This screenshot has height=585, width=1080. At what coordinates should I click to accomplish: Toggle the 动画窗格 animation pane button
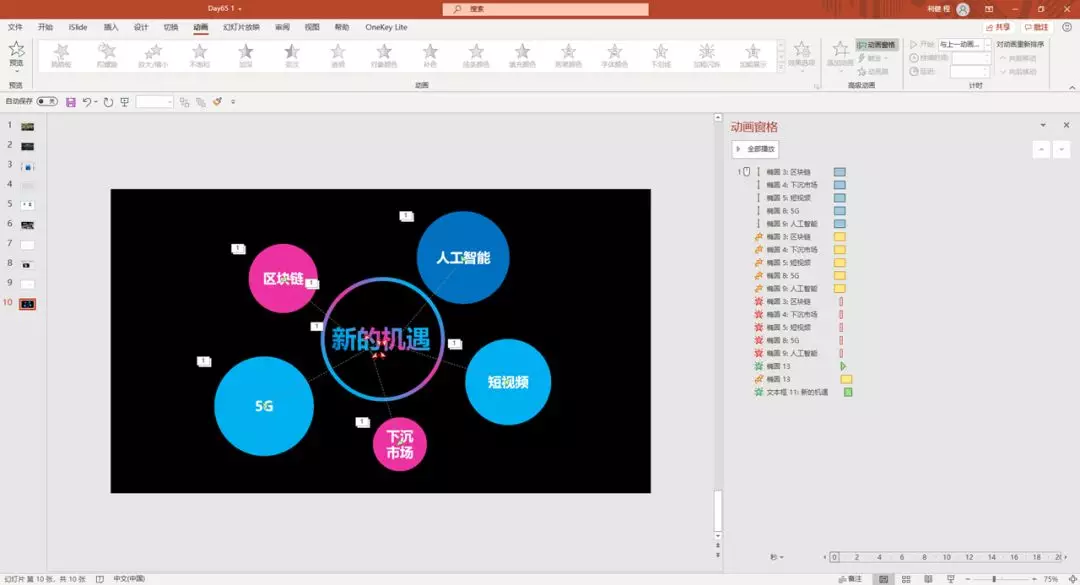coord(876,45)
